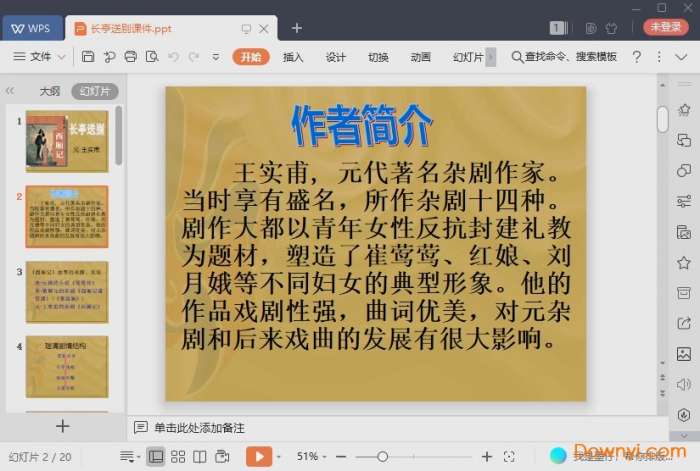This screenshot has width=700, height=471.
Task: Click the presenter view icon in the status bar
Action: pyautogui.click(x=222, y=456)
